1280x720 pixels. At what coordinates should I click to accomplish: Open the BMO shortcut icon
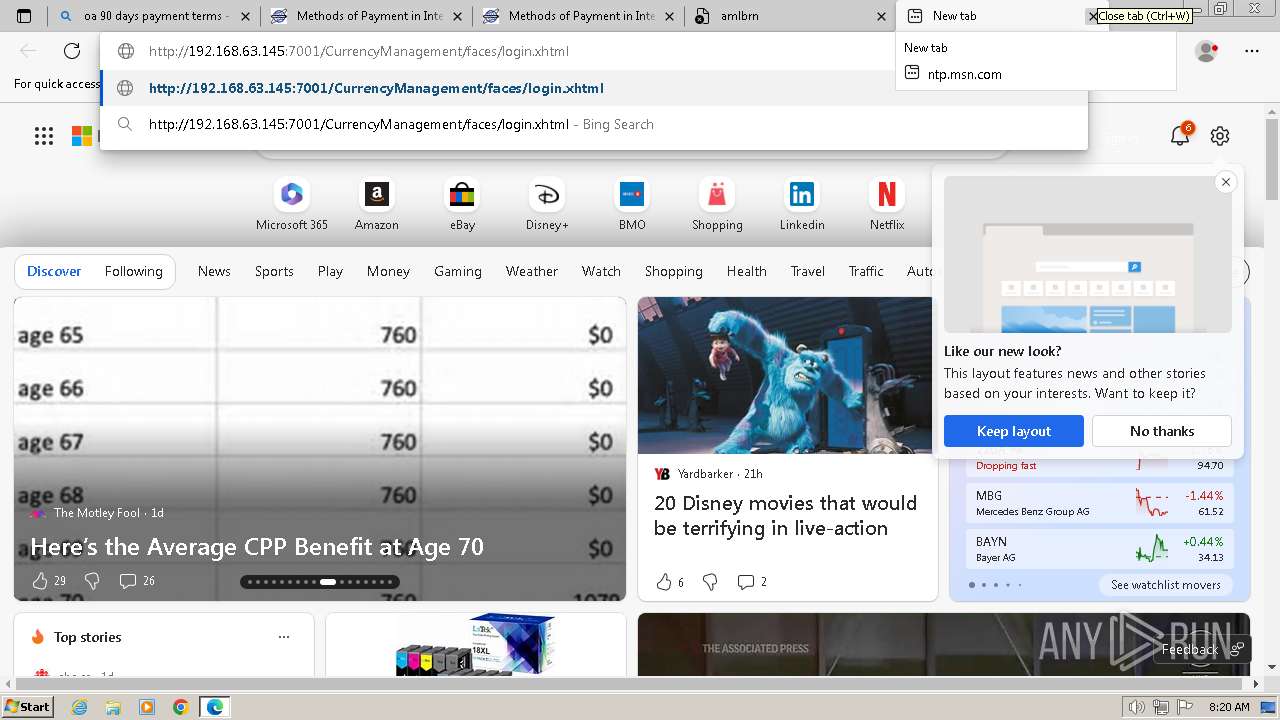click(632, 194)
